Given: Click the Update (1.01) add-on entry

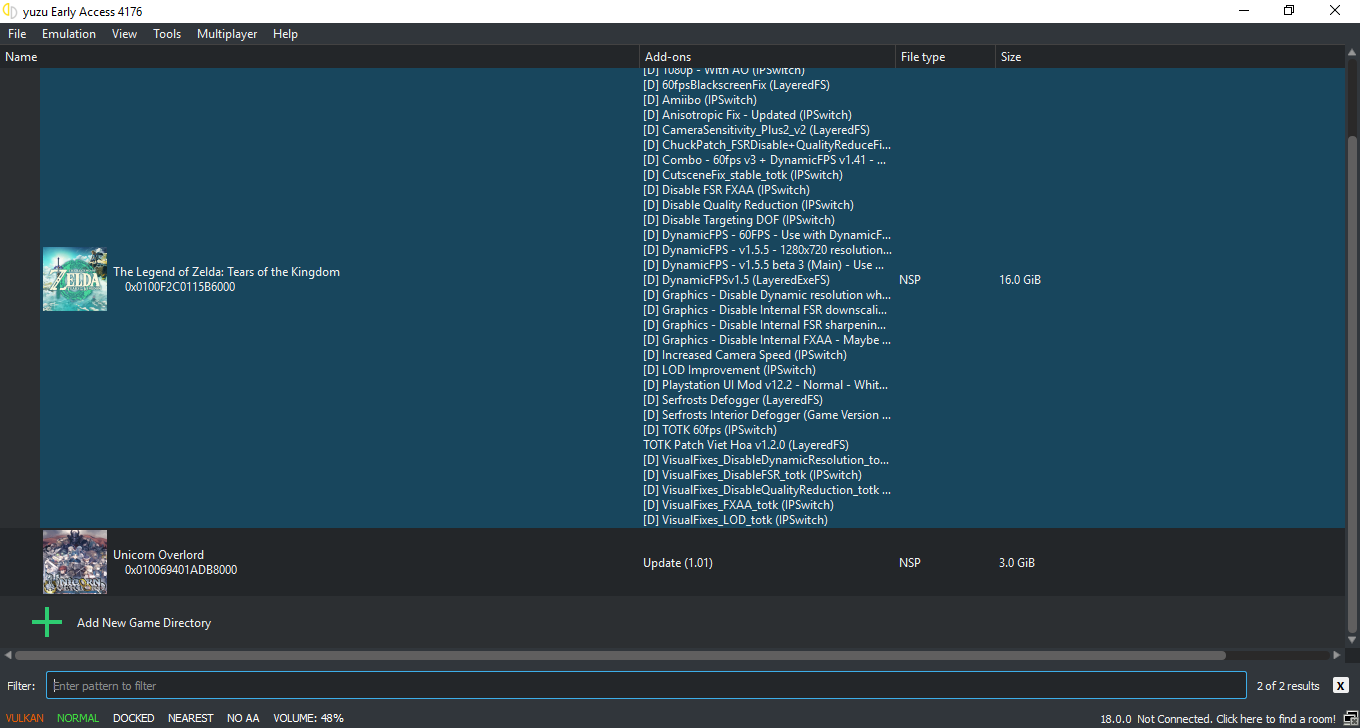Looking at the screenshot, I should [x=678, y=563].
